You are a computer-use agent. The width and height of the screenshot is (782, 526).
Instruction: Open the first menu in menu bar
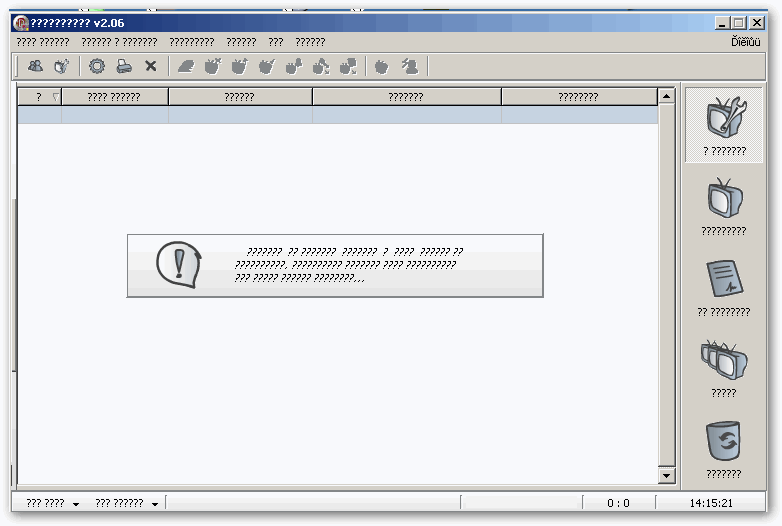click(43, 42)
